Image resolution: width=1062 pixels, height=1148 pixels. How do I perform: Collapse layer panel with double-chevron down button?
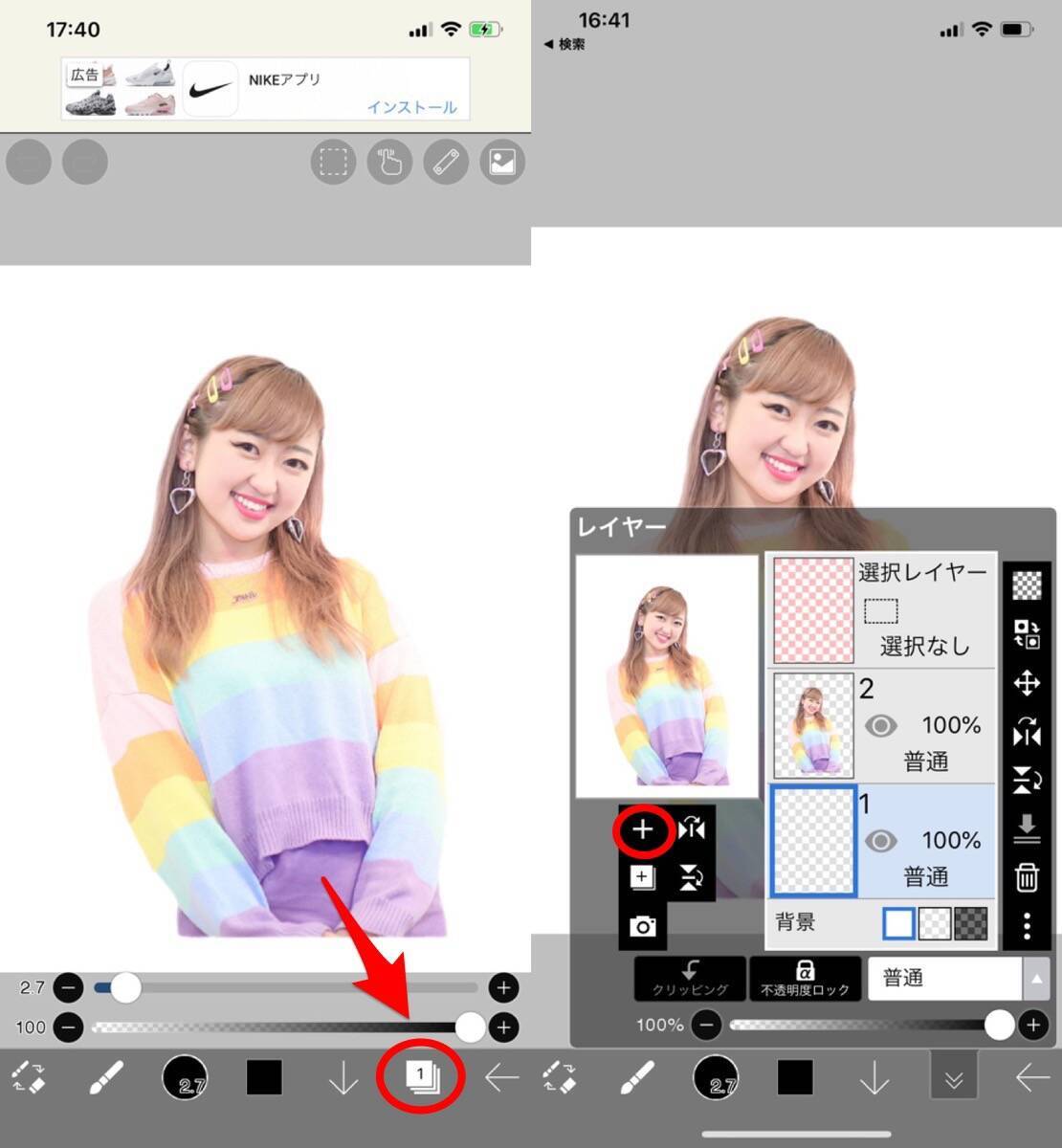click(x=954, y=1079)
